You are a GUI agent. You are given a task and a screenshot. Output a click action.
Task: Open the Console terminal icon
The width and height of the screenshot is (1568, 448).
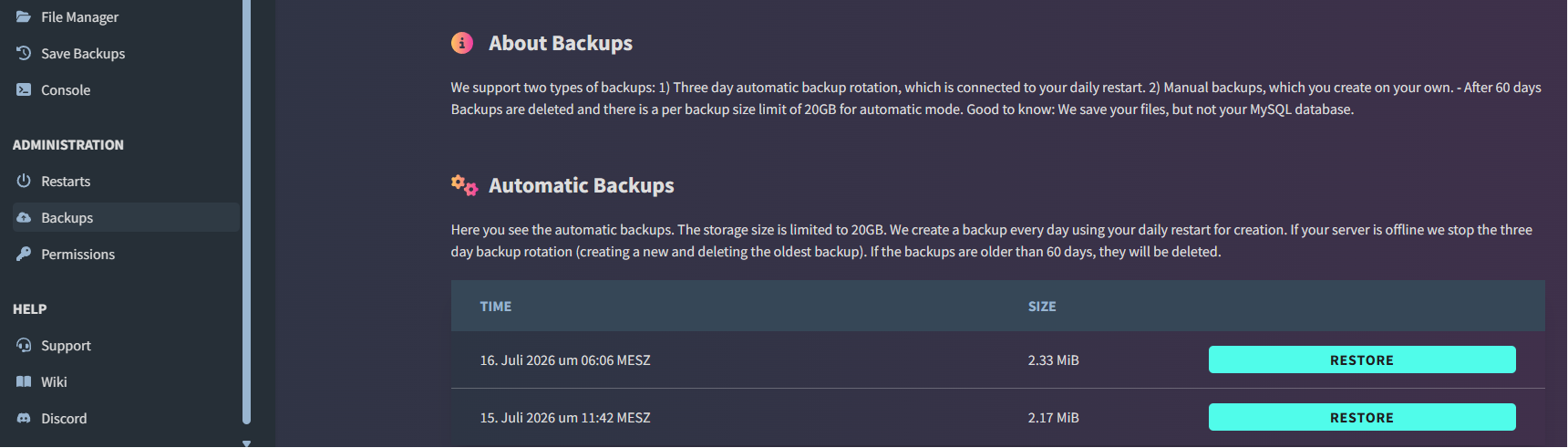pyautogui.click(x=24, y=89)
